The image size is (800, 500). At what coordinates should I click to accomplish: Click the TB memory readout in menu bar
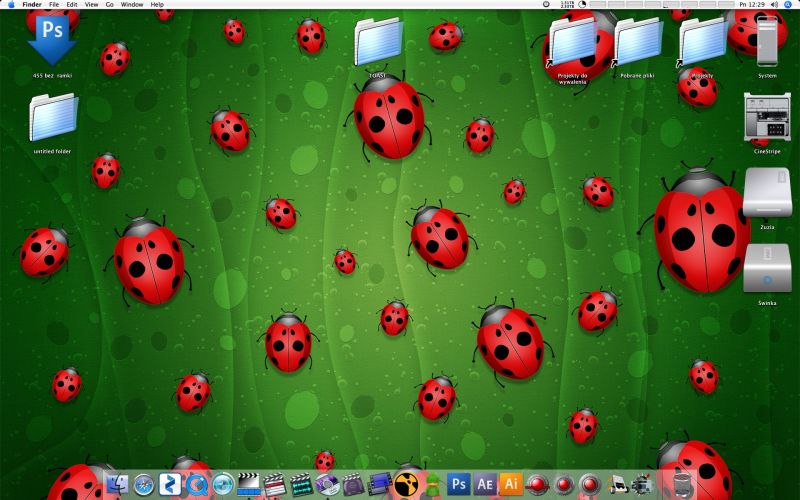567,4
